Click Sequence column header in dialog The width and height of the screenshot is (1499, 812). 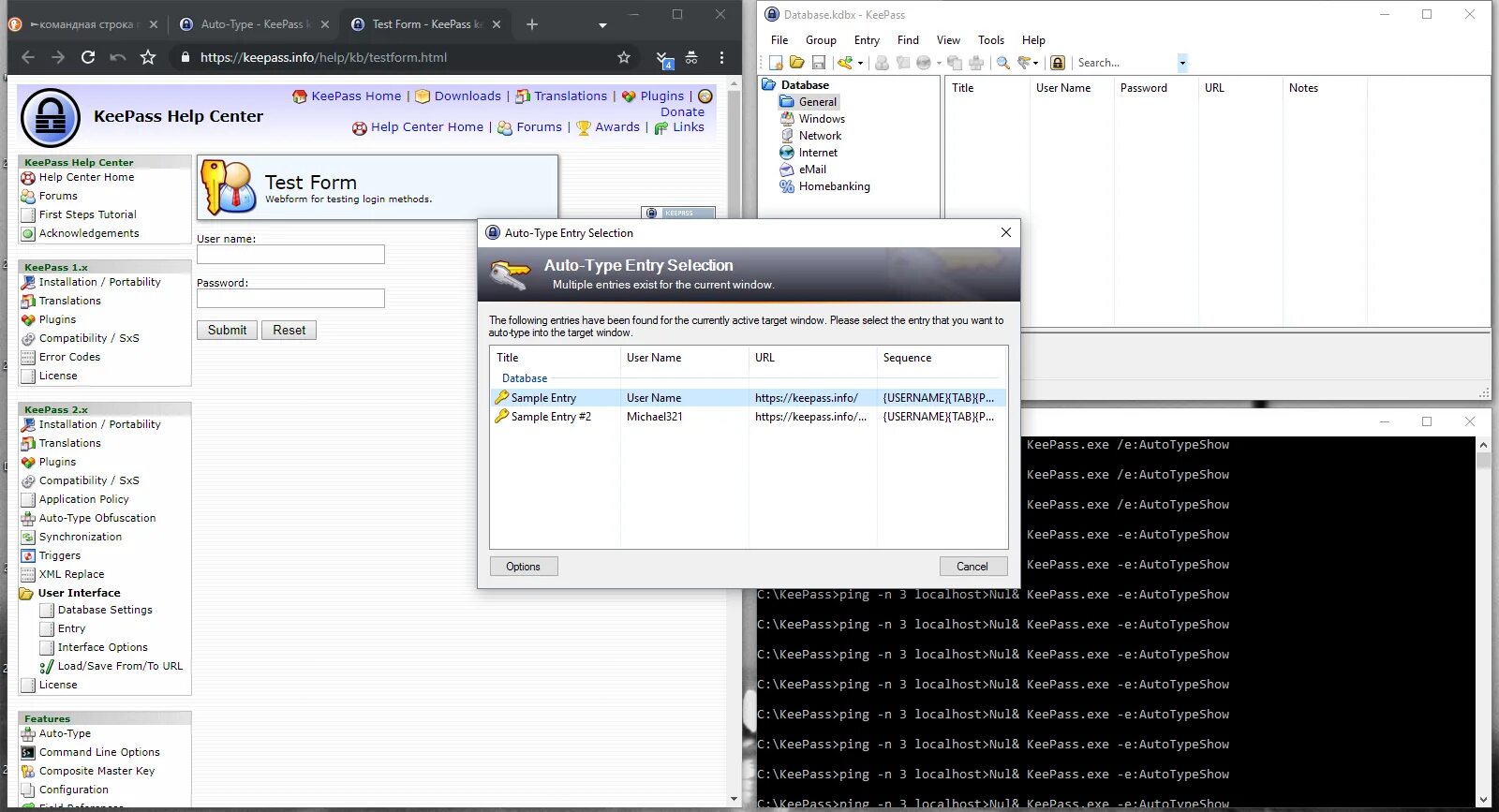click(942, 358)
